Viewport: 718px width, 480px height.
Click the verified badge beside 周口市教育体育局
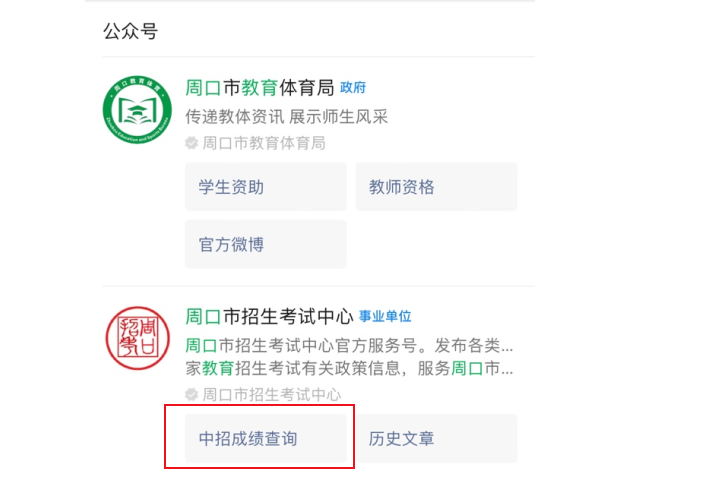(192, 143)
